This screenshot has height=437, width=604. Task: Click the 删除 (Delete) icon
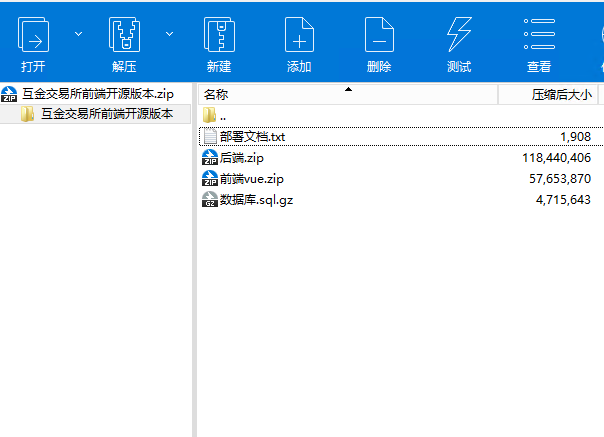(379, 35)
